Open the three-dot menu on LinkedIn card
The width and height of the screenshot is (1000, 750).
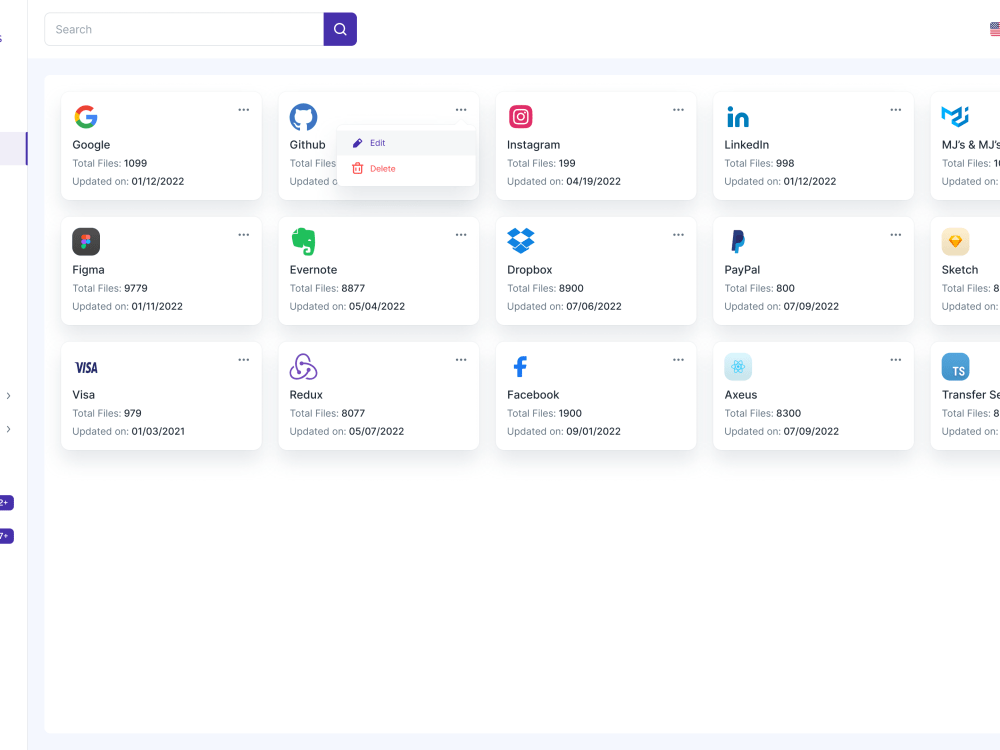pyautogui.click(x=896, y=110)
